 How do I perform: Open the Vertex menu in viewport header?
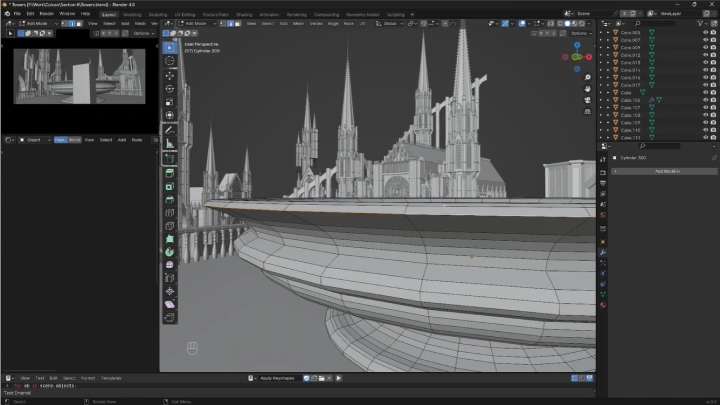coord(316,23)
